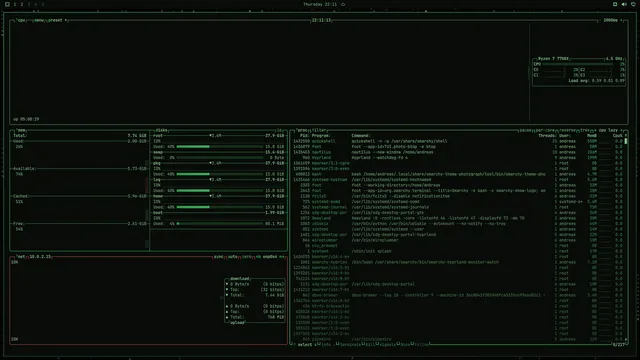640x360 pixels.
Task: Click the Threads column header
Action: [x=547, y=136]
